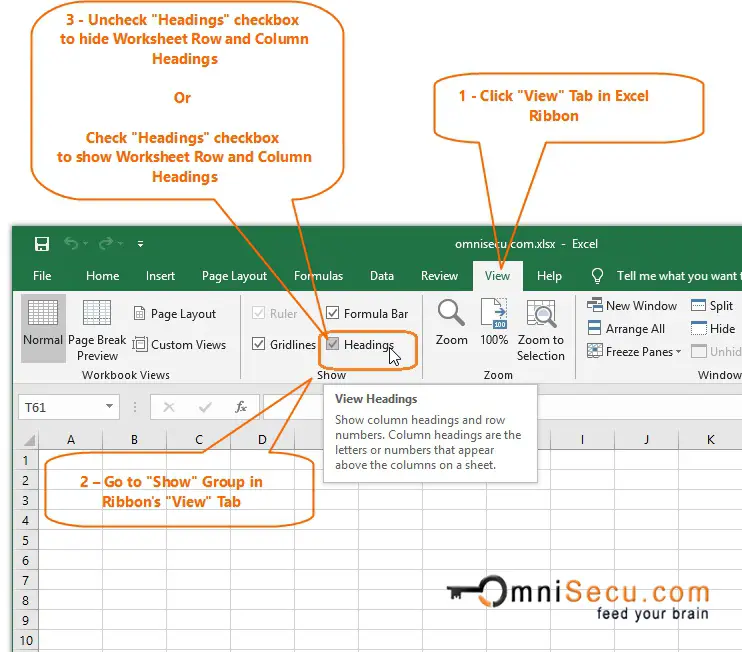This screenshot has width=742, height=652.
Task: Select column B header
Action: (x=134, y=440)
